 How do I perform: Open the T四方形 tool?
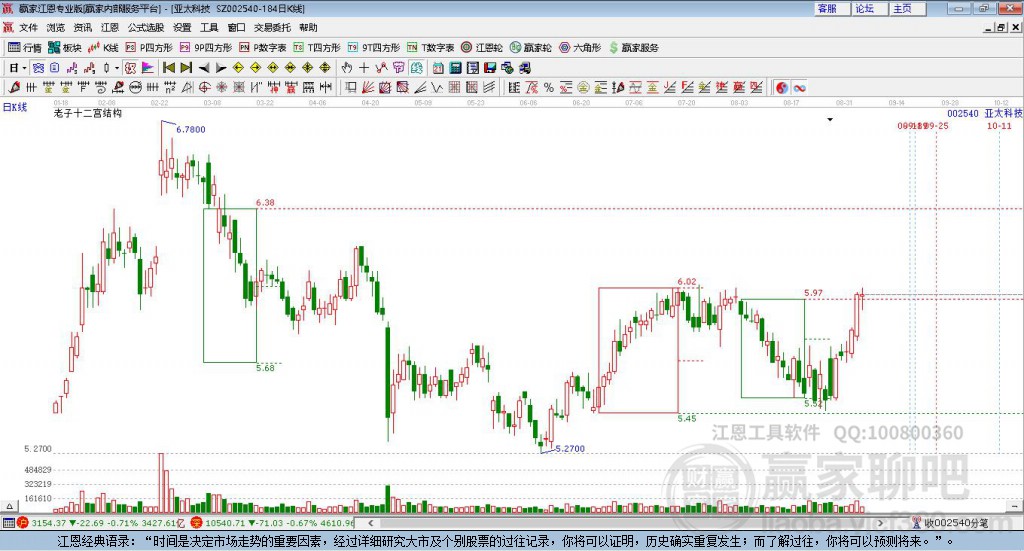click(317, 48)
